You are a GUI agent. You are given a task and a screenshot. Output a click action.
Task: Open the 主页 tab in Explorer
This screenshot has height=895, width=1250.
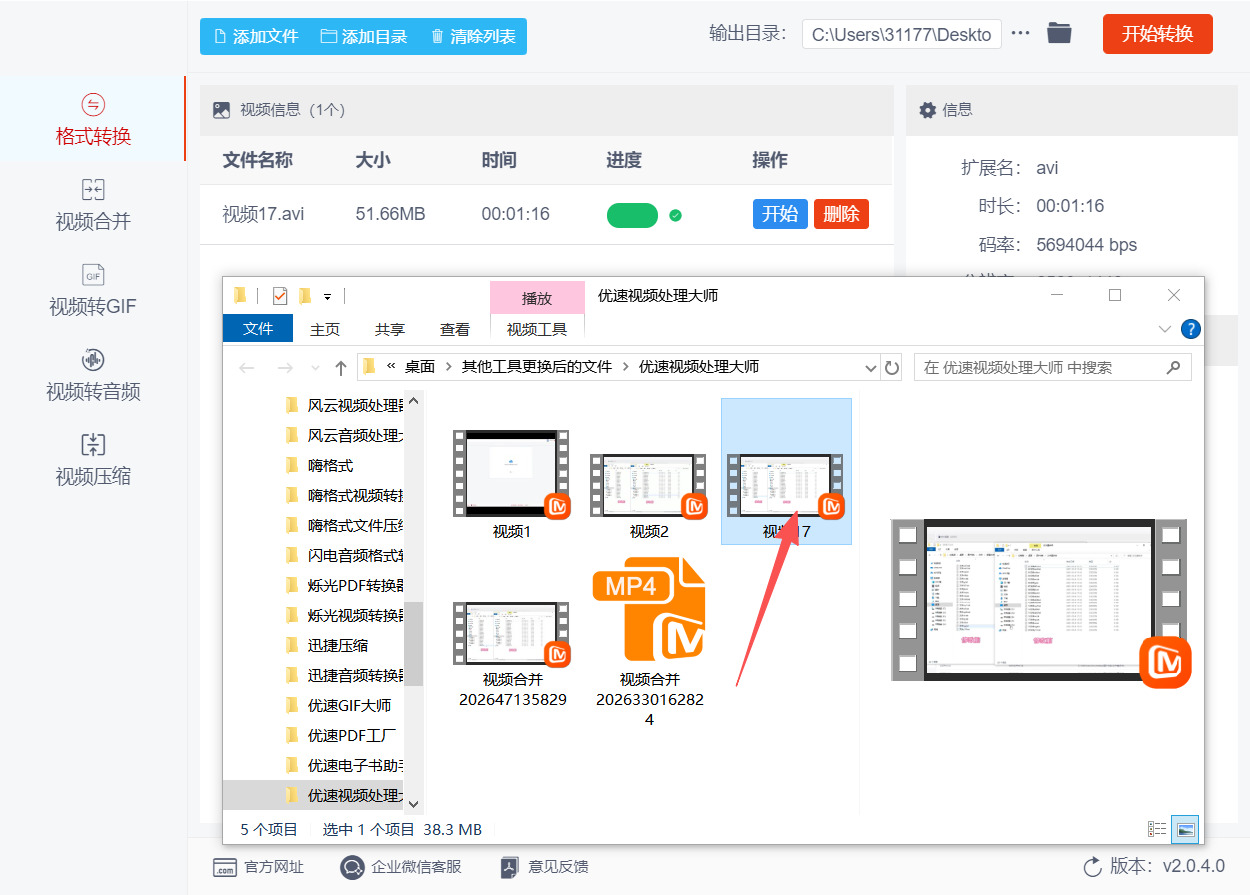pos(325,329)
